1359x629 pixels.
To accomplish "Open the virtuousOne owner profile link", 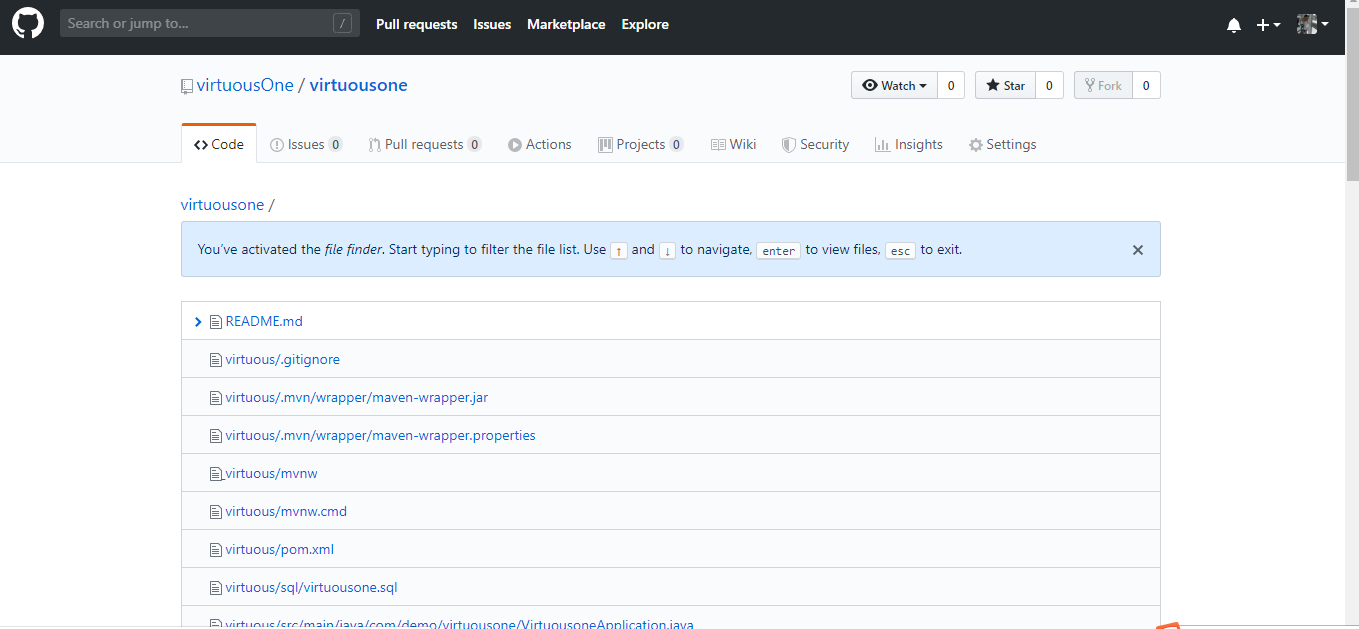I will [x=245, y=85].
